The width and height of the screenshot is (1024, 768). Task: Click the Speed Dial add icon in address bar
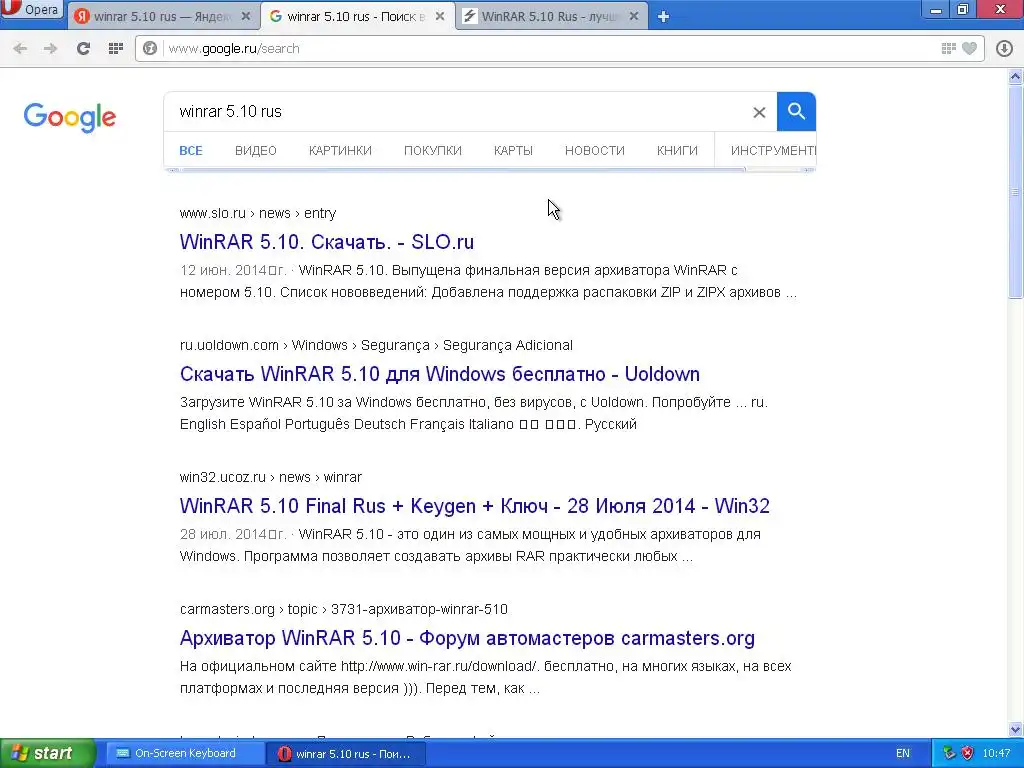coord(948,48)
